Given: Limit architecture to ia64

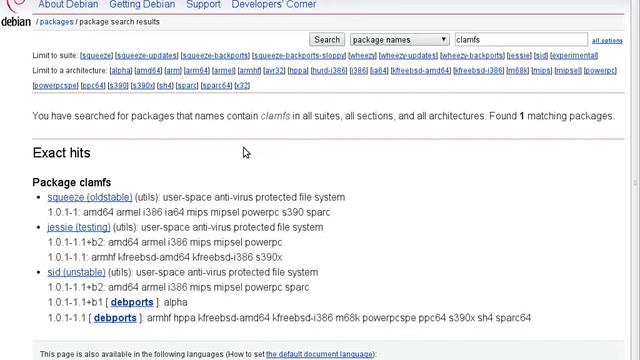Looking at the screenshot, I should [380, 71].
